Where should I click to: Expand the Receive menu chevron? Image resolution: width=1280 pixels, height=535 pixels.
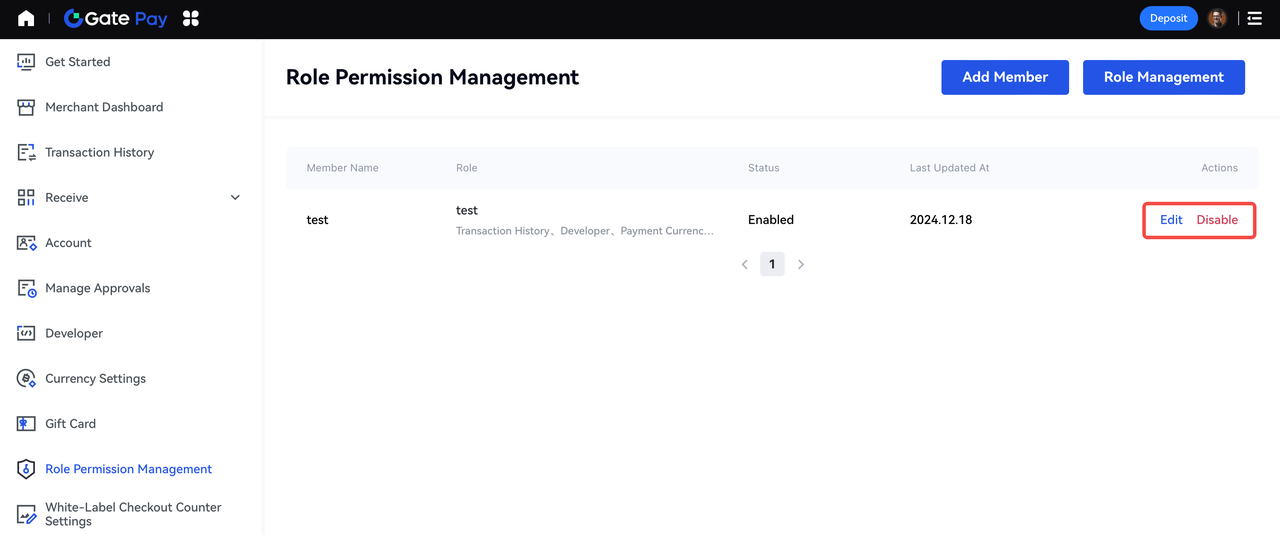235,198
